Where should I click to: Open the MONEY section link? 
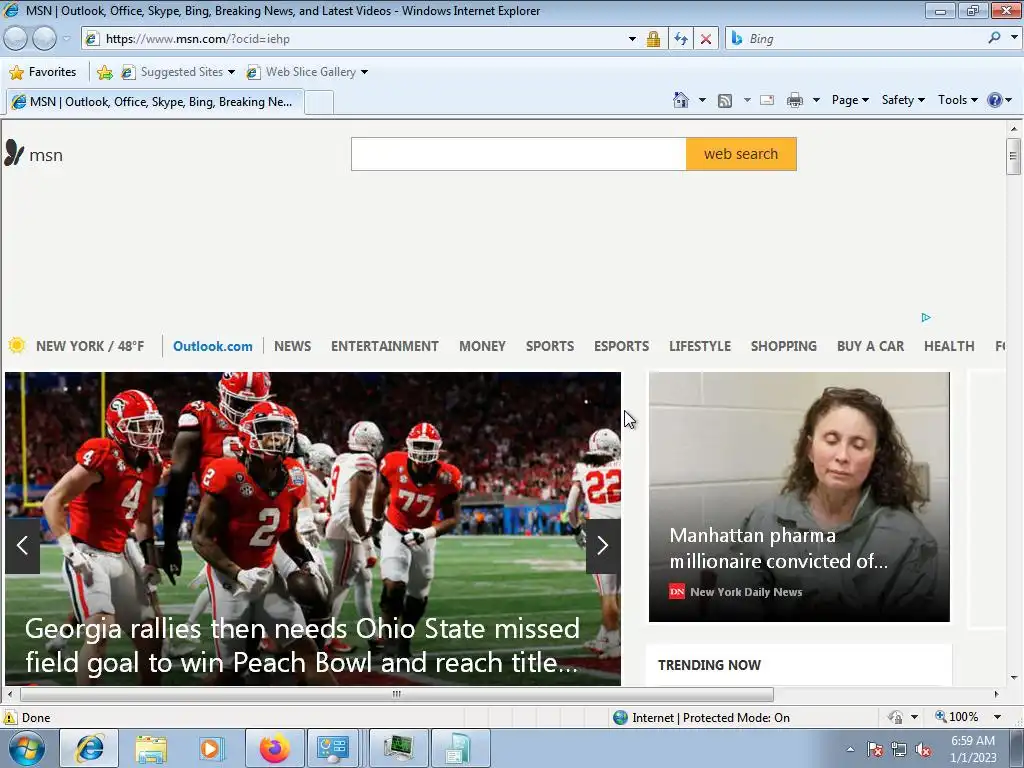tap(483, 346)
